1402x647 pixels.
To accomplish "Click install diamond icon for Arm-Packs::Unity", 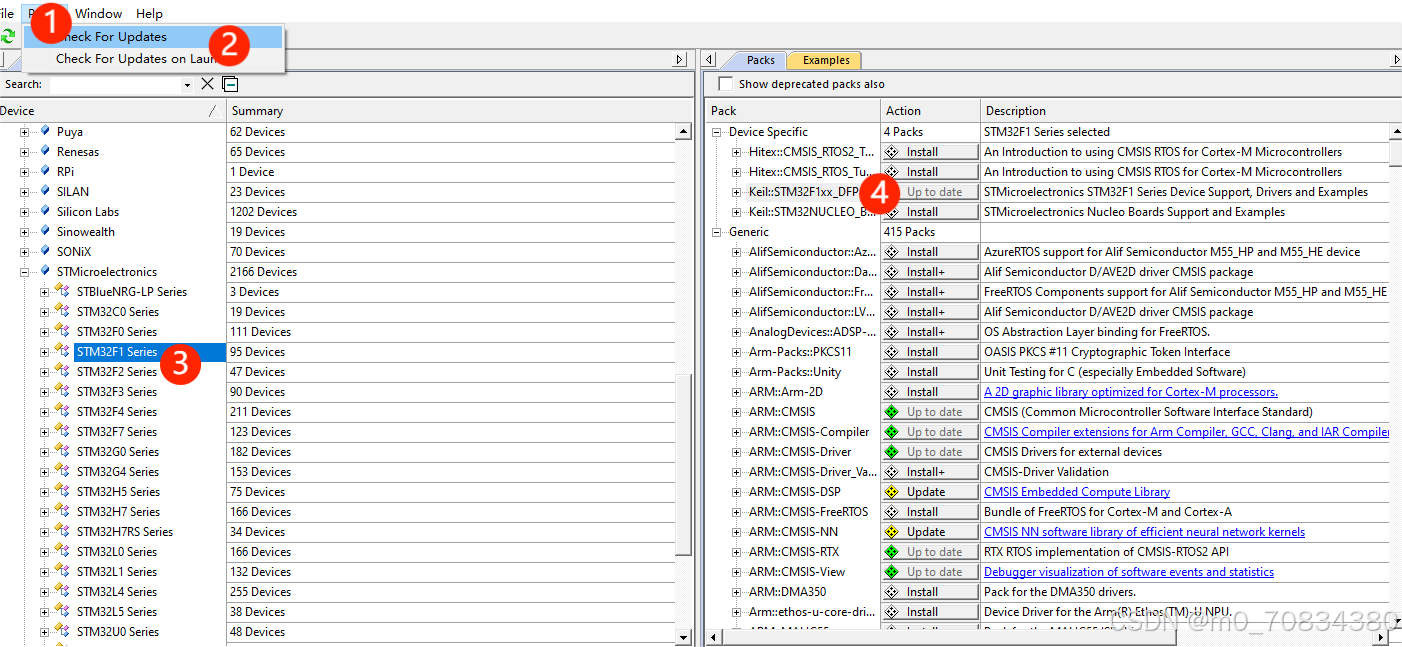I will point(891,372).
